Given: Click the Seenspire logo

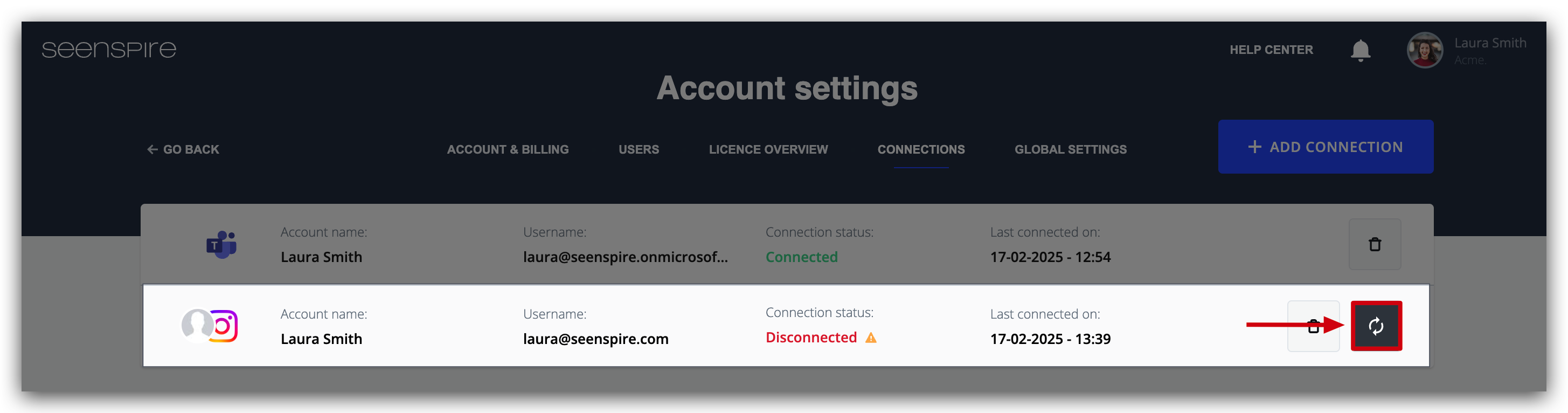Looking at the screenshot, I should (x=109, y=50).
